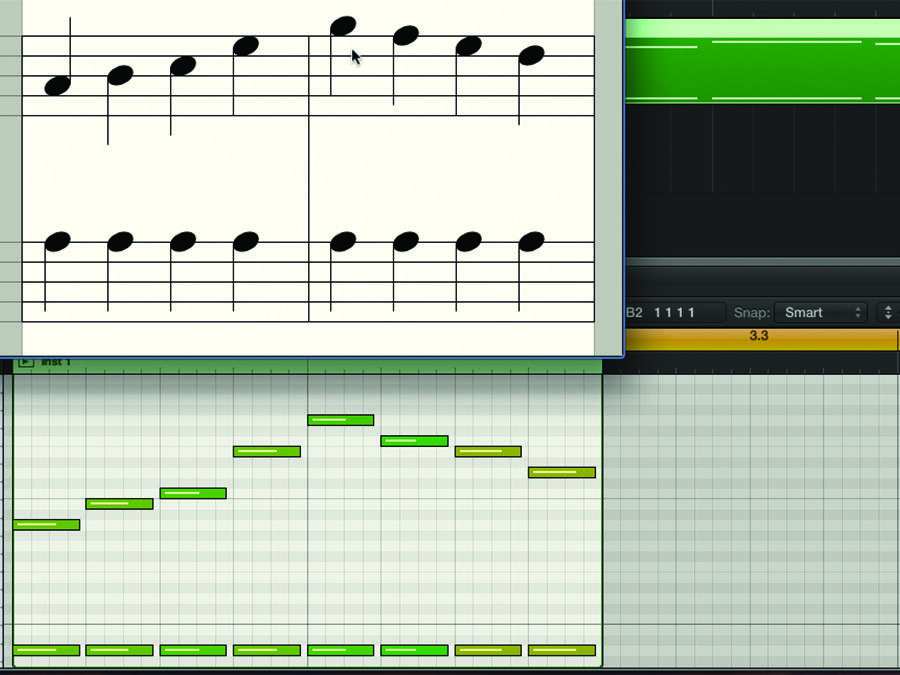
Task: Select the first ascending note in the Piano Roll
Action: (x=46, y=522)
